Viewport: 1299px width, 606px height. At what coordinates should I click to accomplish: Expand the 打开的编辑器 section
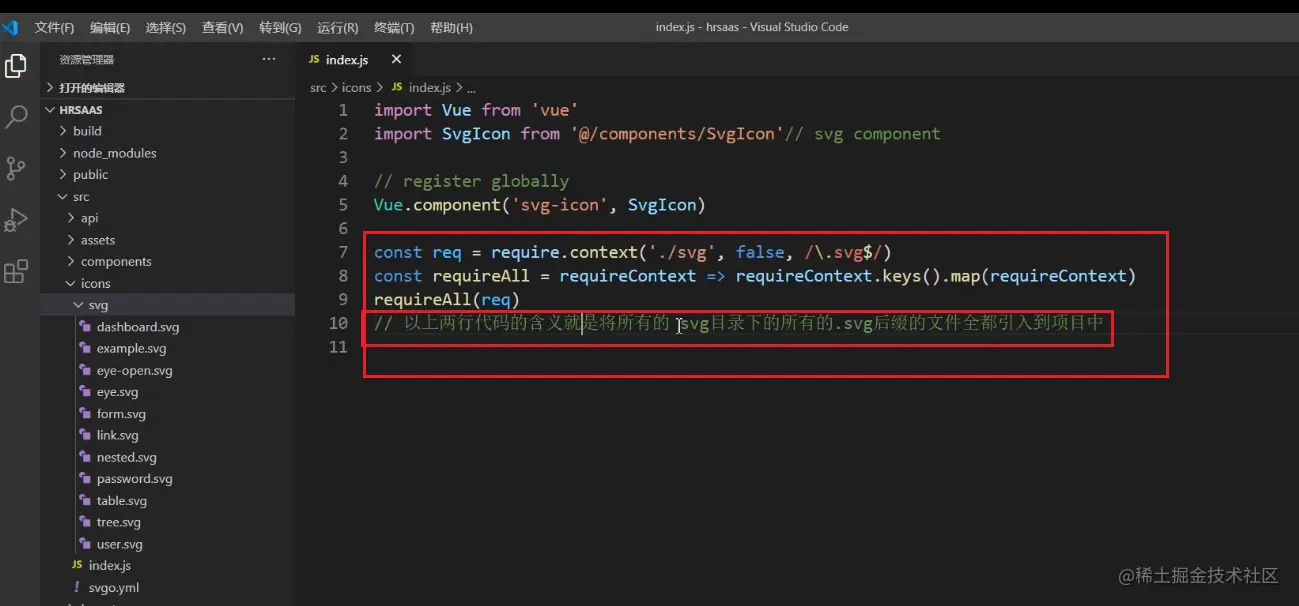[x=168, y=88]
